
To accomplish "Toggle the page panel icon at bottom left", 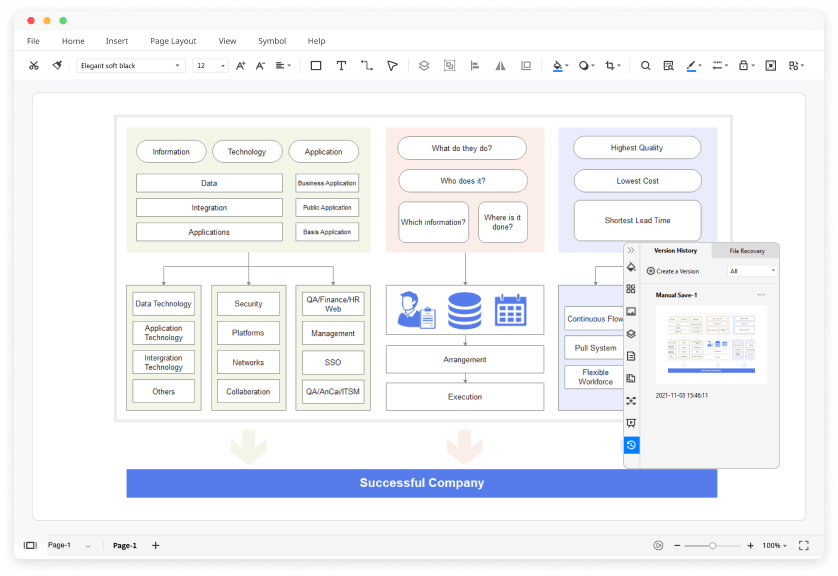I will (30, 546).
